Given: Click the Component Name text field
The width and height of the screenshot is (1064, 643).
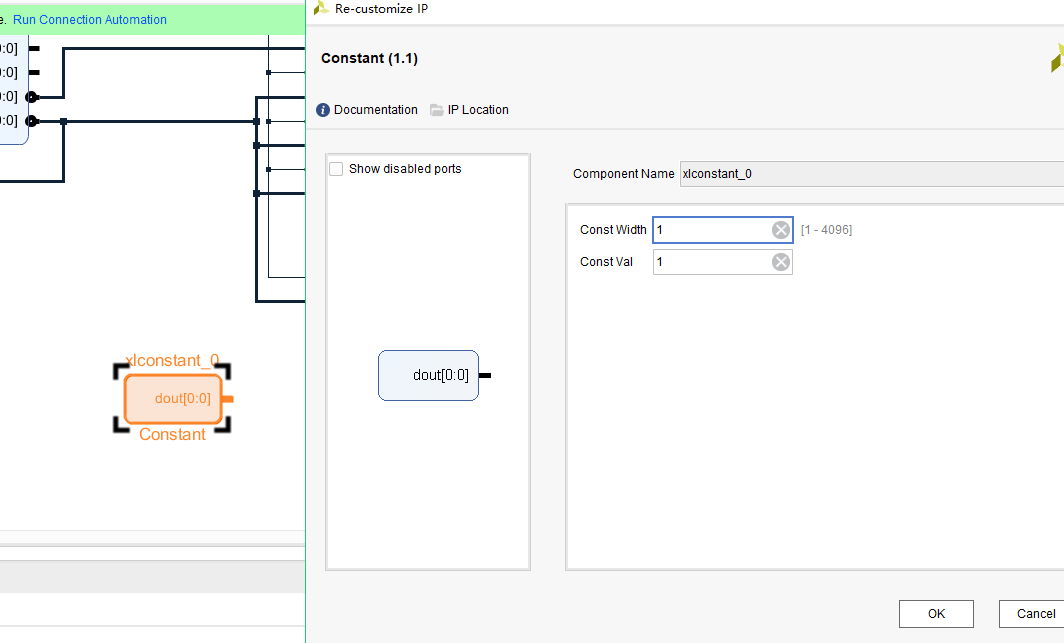Looking at the screenshot, I should tap(872, 174).
